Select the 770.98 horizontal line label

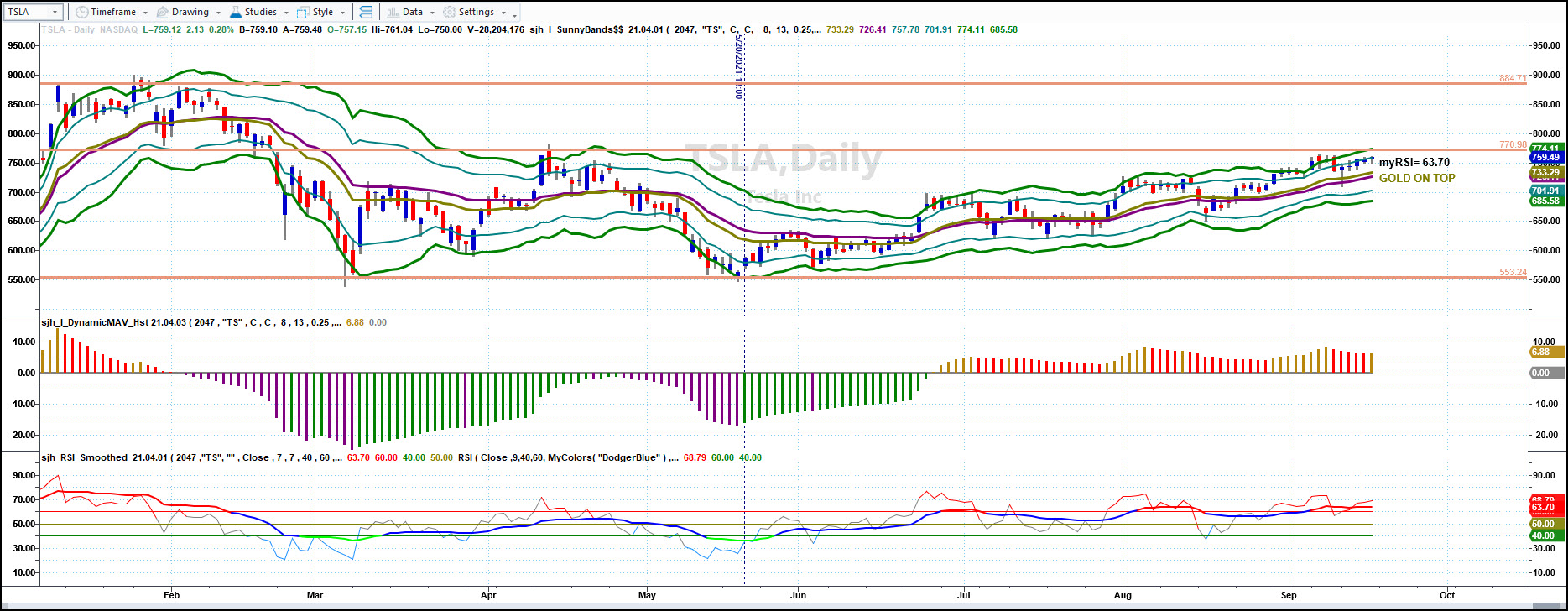point(1513,144)
